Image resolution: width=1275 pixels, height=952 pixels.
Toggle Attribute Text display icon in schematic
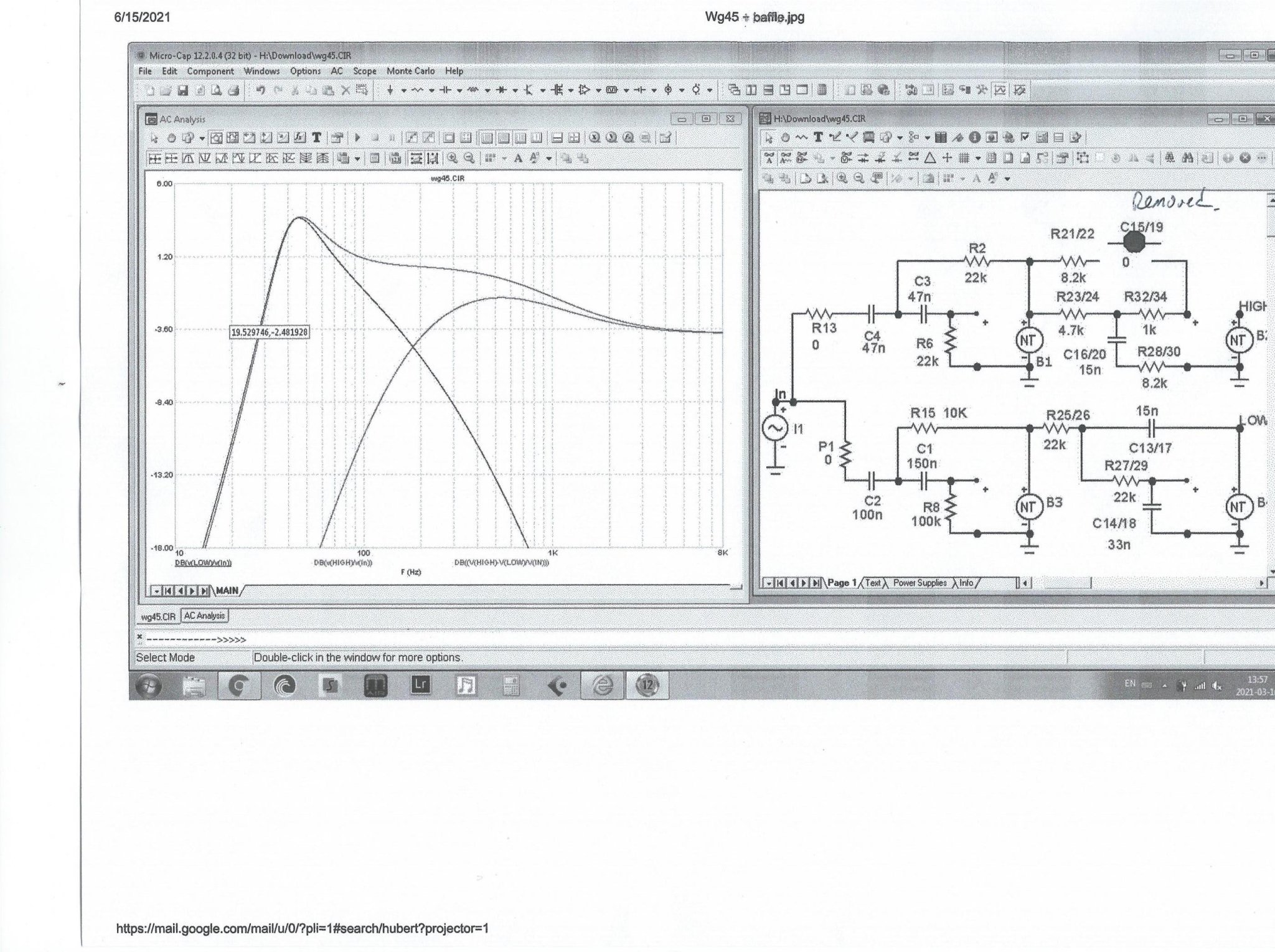point(785,158)
